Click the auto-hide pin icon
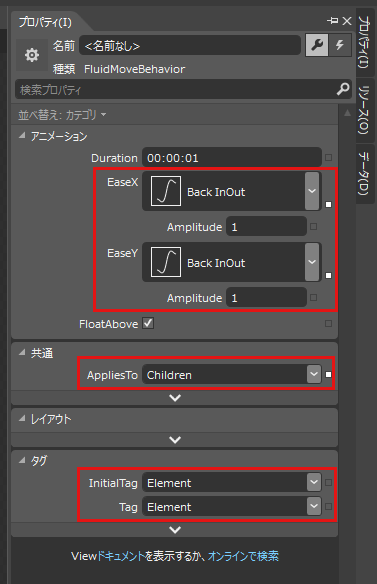Viewport: 377px width, 584px height. pyautogui.click(x=332, y=21)
